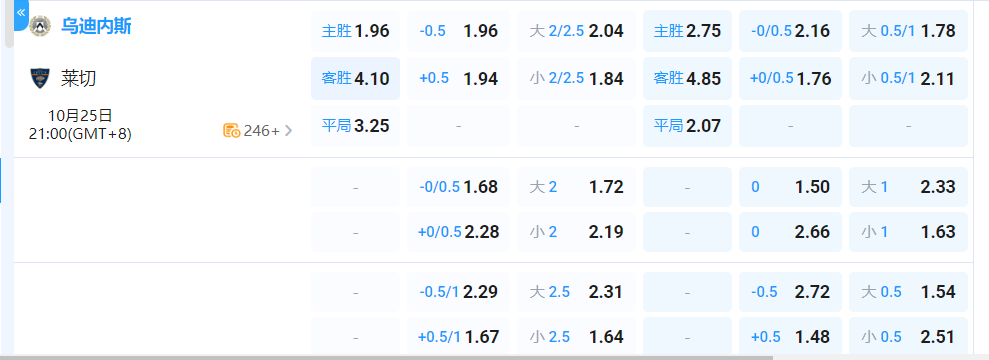The height and width of the screenshot is (360, 989).
Task: Choose 小 2/2.5 at odds 1.84
Action: [x=576, y=79]
